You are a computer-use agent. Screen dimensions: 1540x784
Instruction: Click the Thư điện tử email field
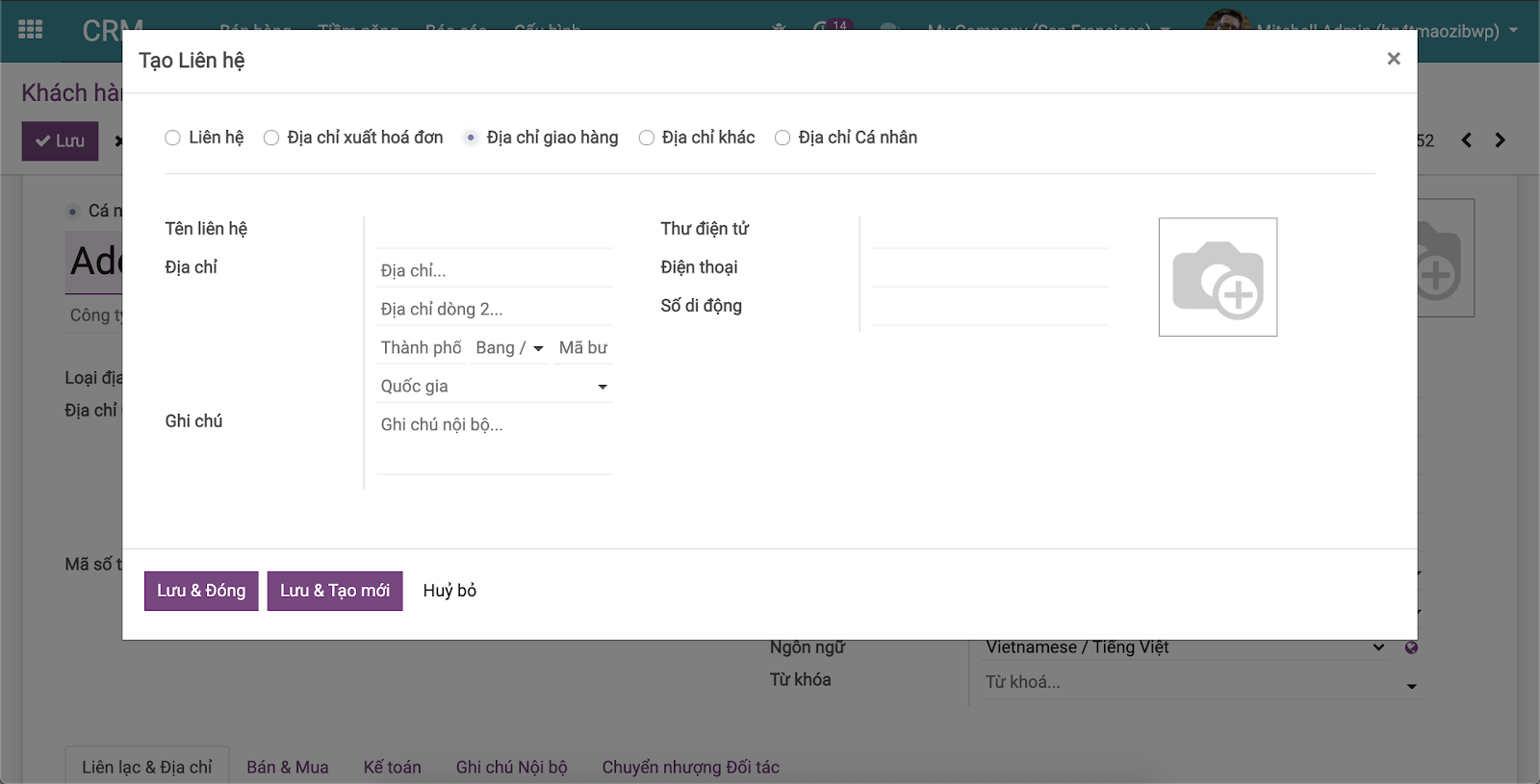[989, 232]
